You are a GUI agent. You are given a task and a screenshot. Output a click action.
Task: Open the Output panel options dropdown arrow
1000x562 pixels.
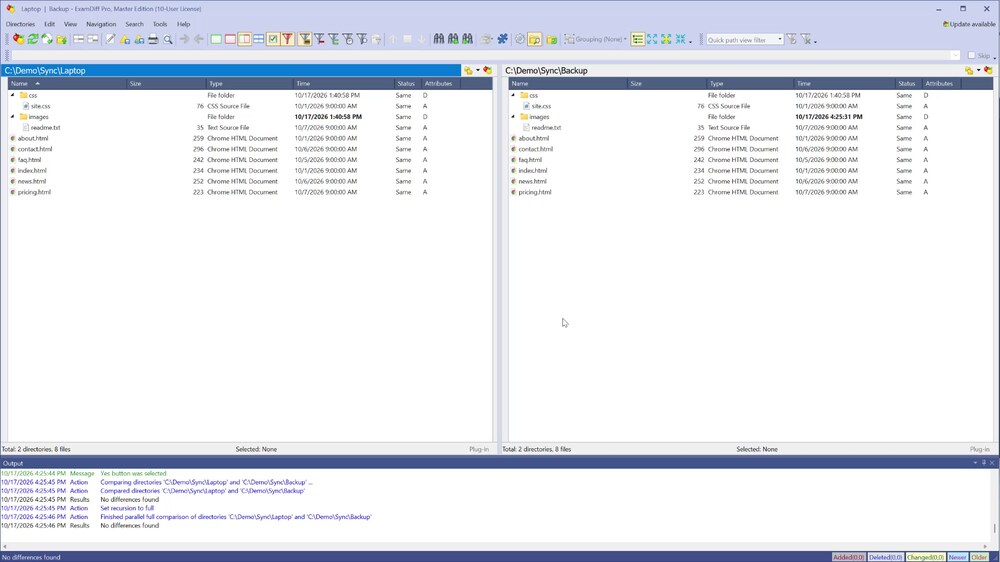975,463
